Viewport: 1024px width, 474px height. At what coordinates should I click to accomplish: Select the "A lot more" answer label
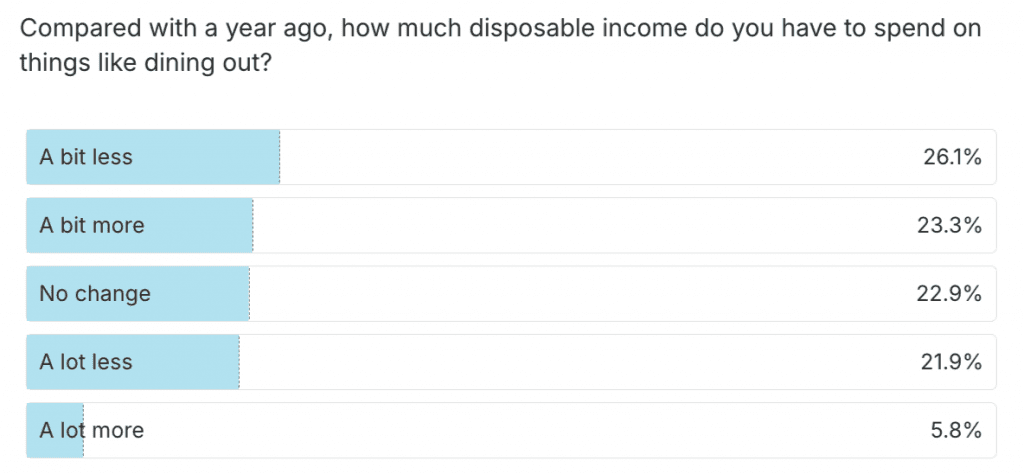click(x=92, y=431)
